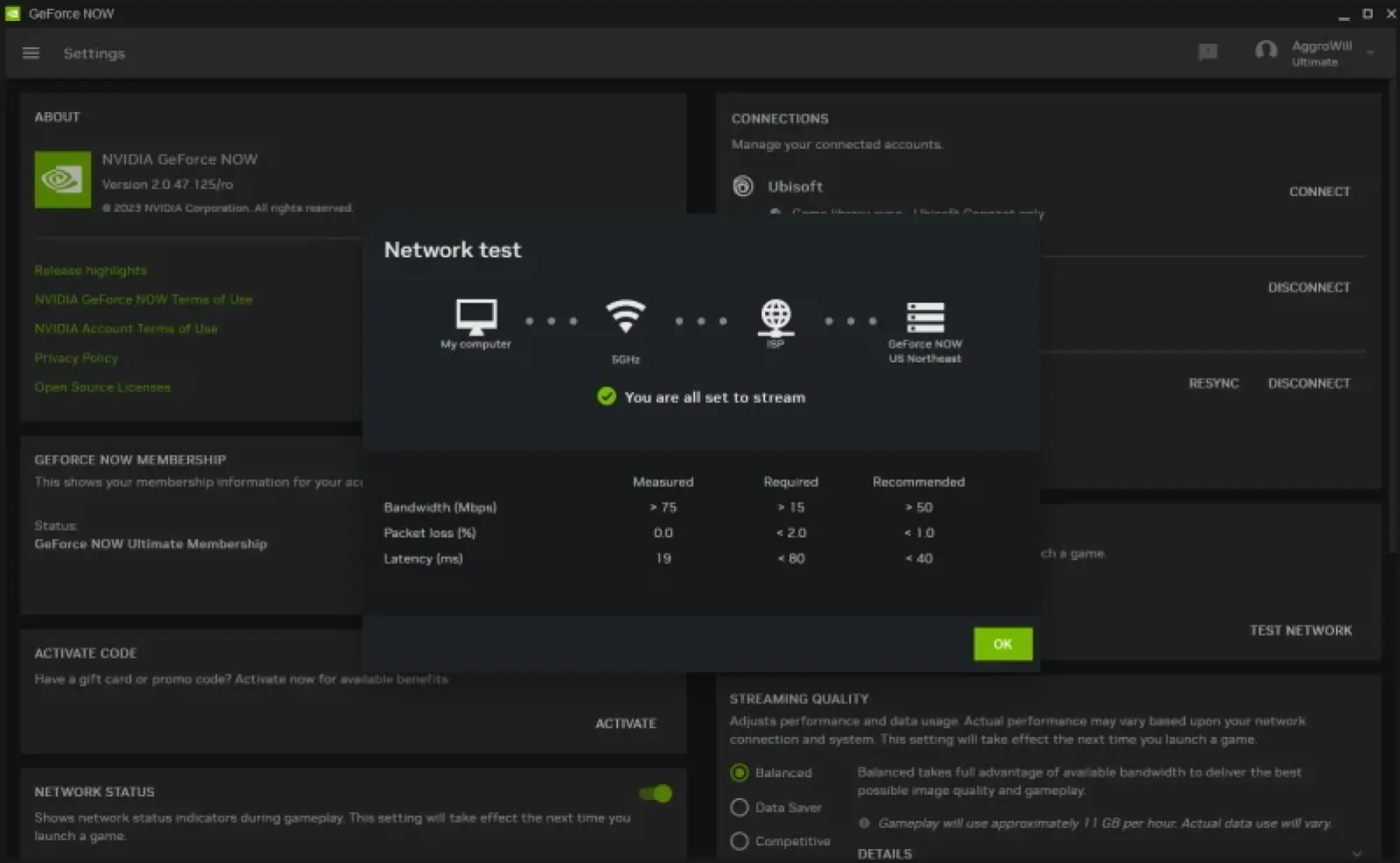
Task: Click the My computer monitor icon
Action: click(476, 317)
